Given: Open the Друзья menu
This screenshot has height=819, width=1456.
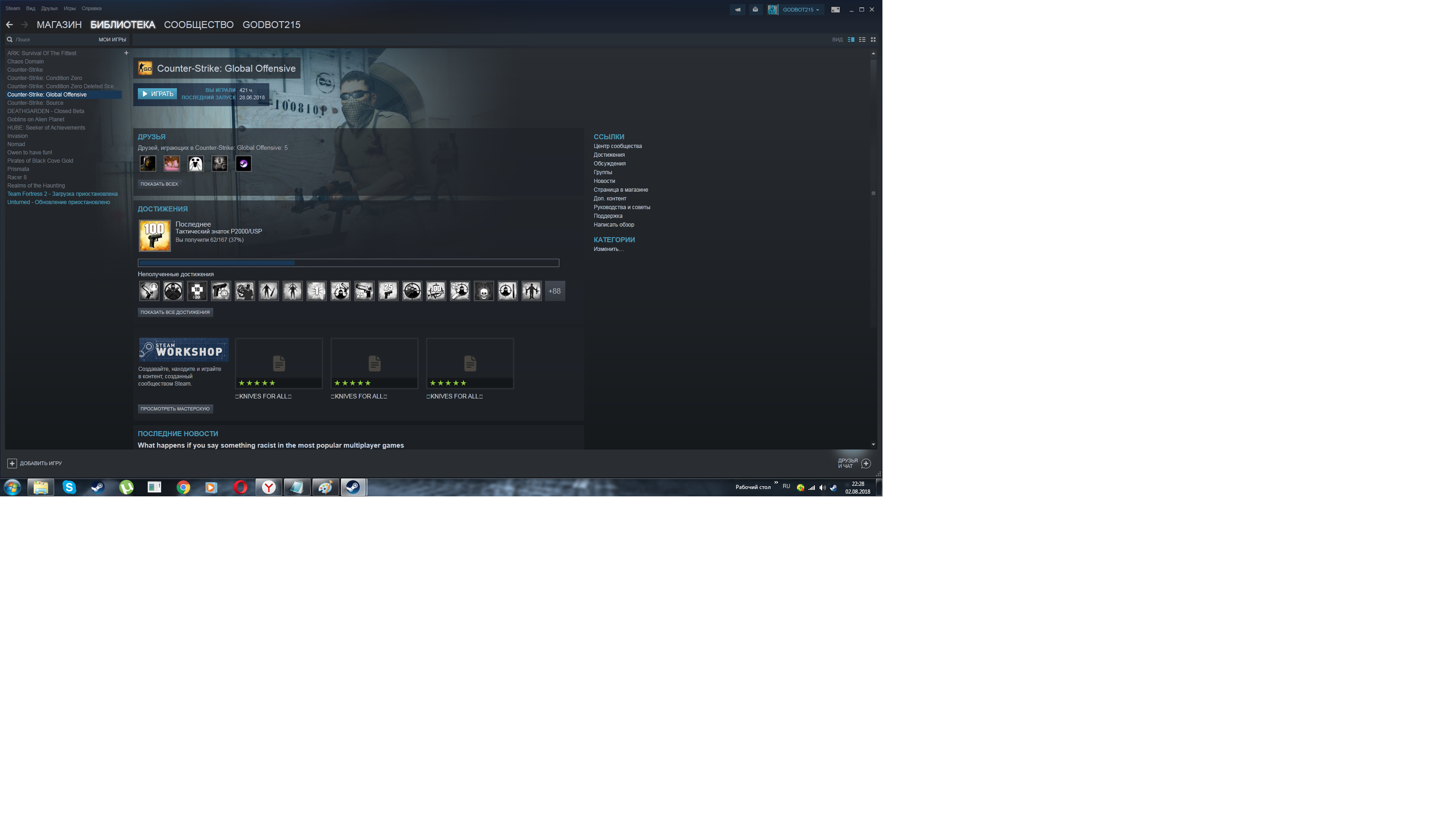Looking at the screenshot, I should click(x=49, y=8).
